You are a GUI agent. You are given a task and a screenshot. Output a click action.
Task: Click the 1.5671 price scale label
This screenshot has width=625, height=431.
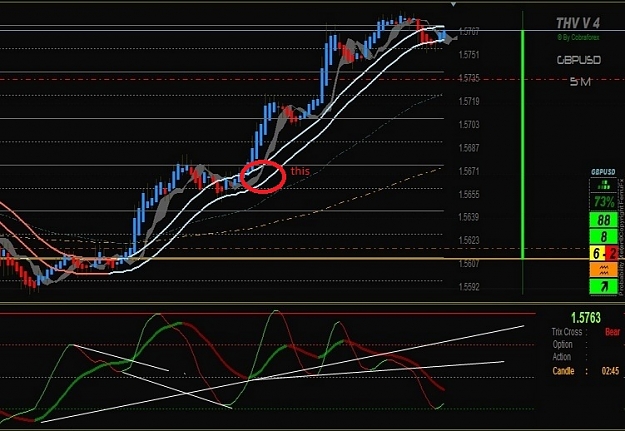(x=469, y=171)
